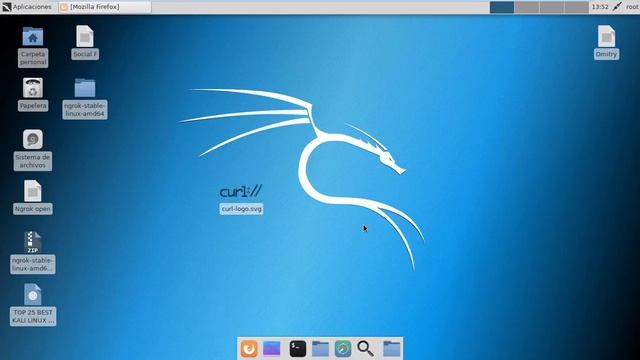Screen dimensions: 640x360
Task: Select the Dmitry file icon
Action: pos(607,36)
